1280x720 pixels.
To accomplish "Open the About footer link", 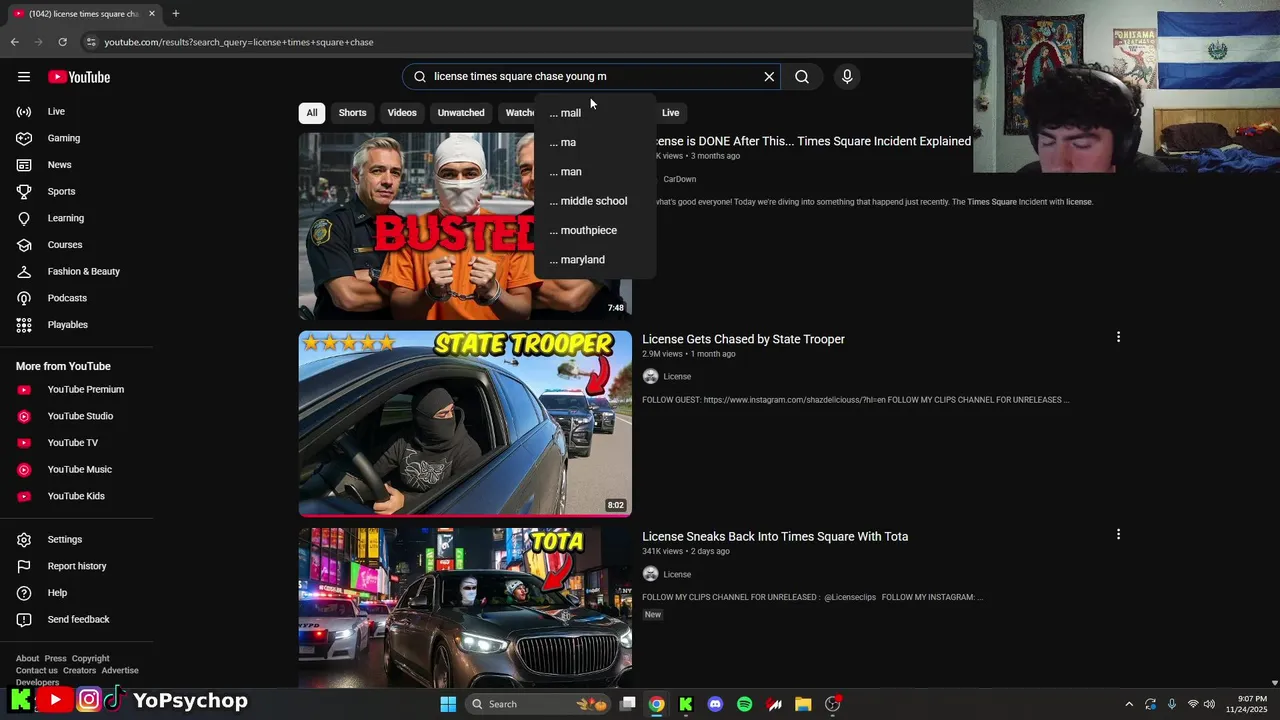I will (27, 658).
